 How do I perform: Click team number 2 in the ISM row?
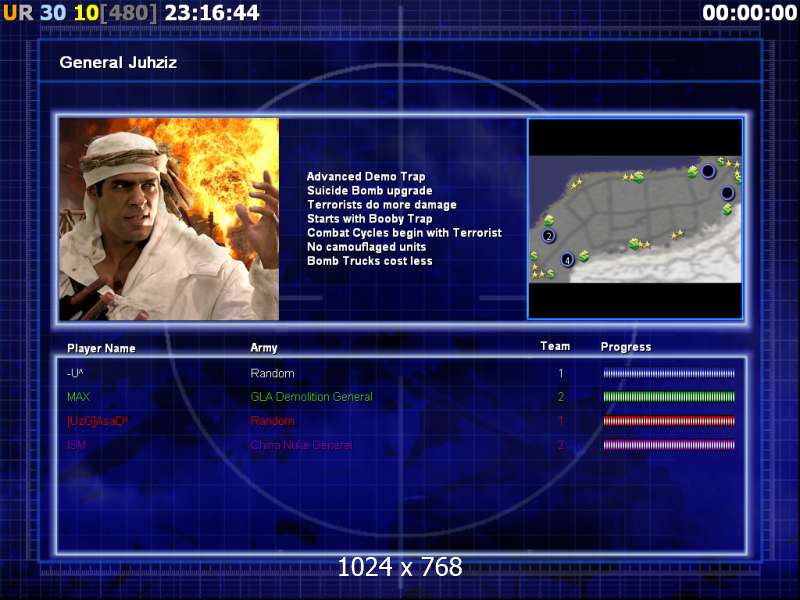pos(561,445)
